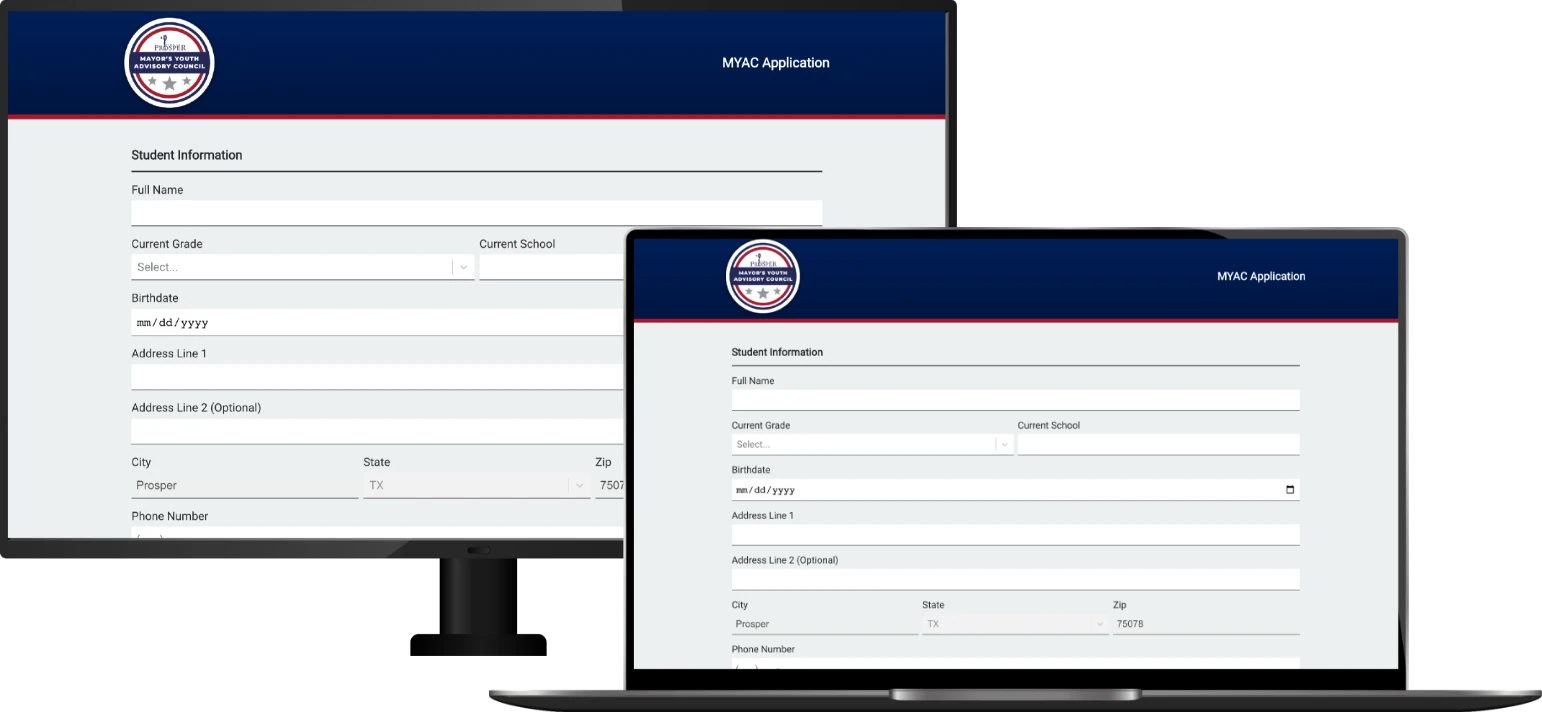The height and width of the screenshot is (712, 1542).
Task: Open the calendar picker icon in laptop Birthdate field
Action: tap(1289, 490)
